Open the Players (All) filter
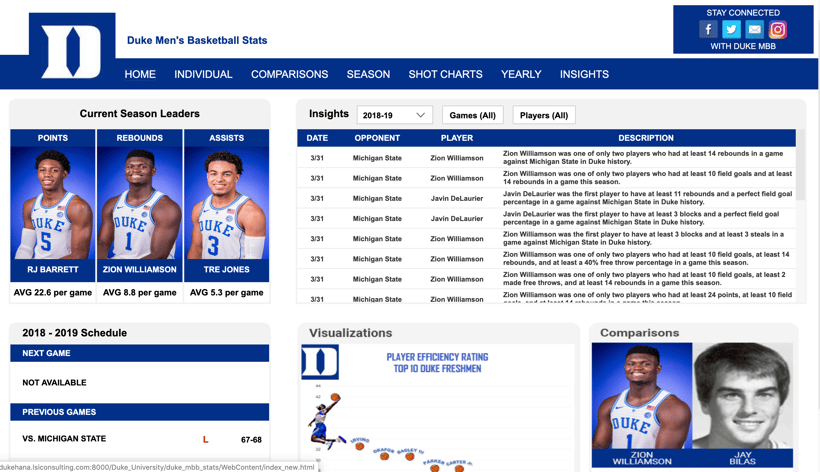Screen dimensions: 820x472 (x=544, y=115)
